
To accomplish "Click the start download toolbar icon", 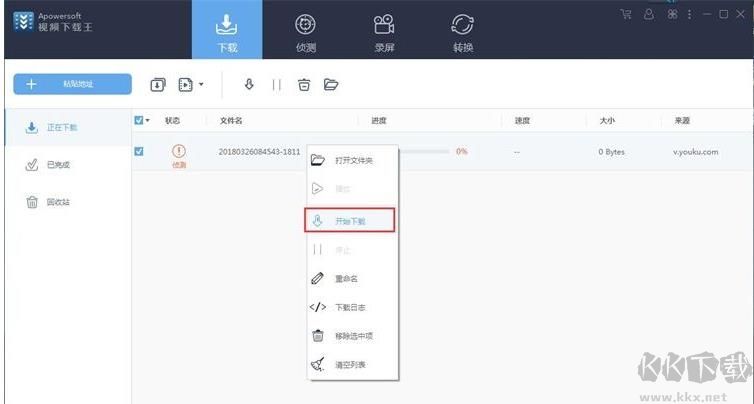I will 249,85.
